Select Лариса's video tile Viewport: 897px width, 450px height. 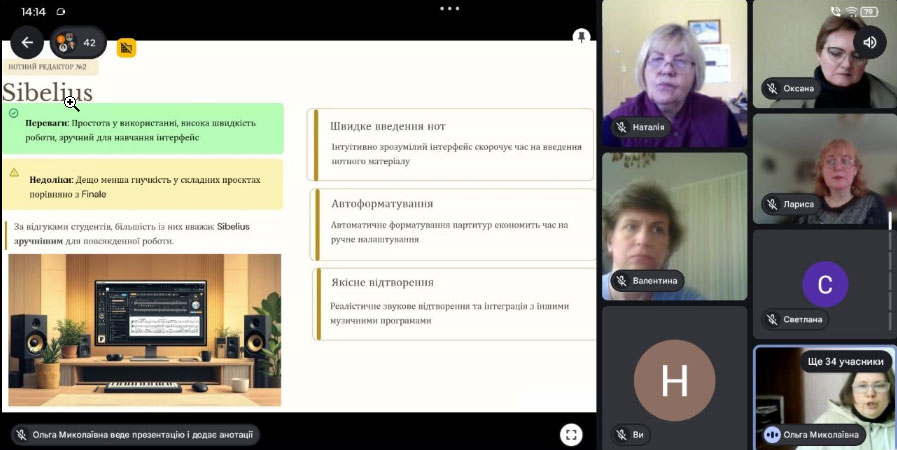tap(824, 169)
